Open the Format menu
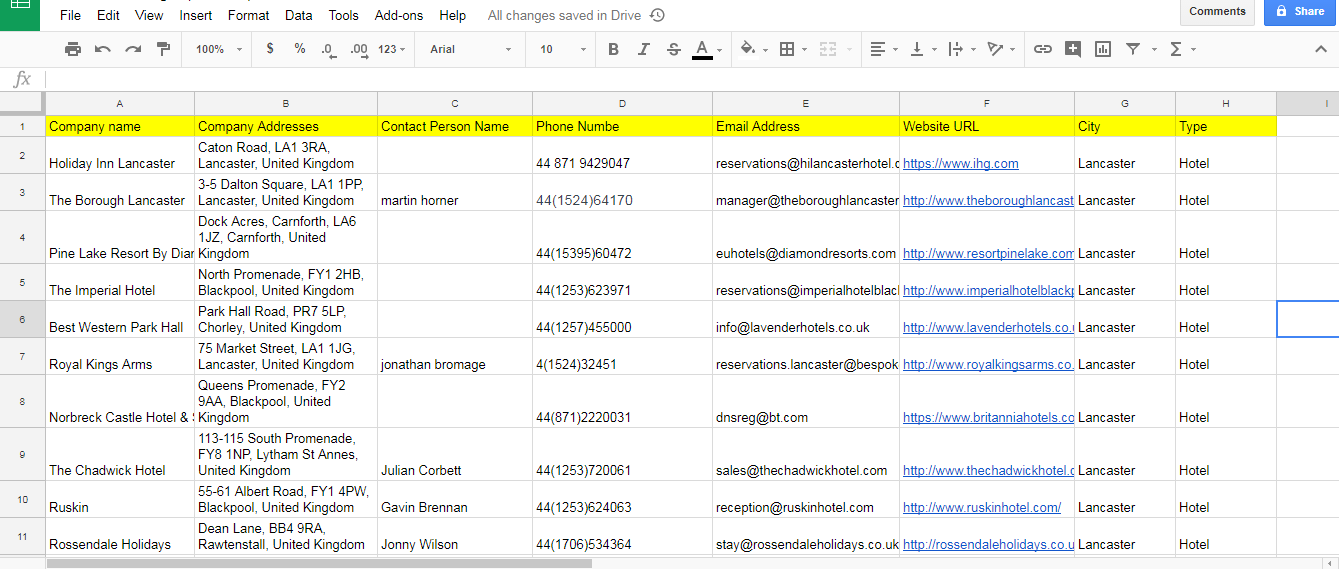This screenshot has width=1339, height=569. pos(248,15)
